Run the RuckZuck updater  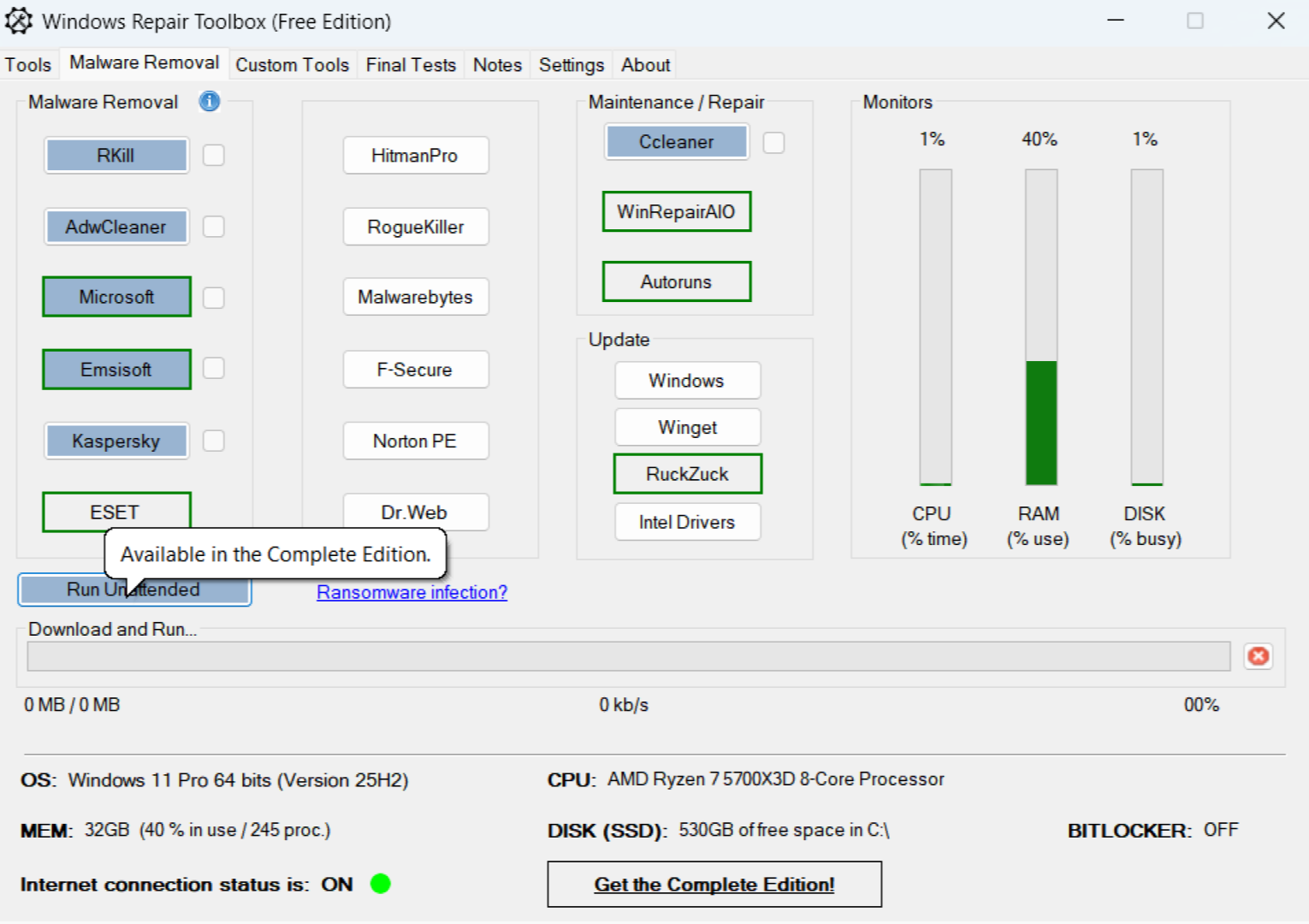pos(687,474)
